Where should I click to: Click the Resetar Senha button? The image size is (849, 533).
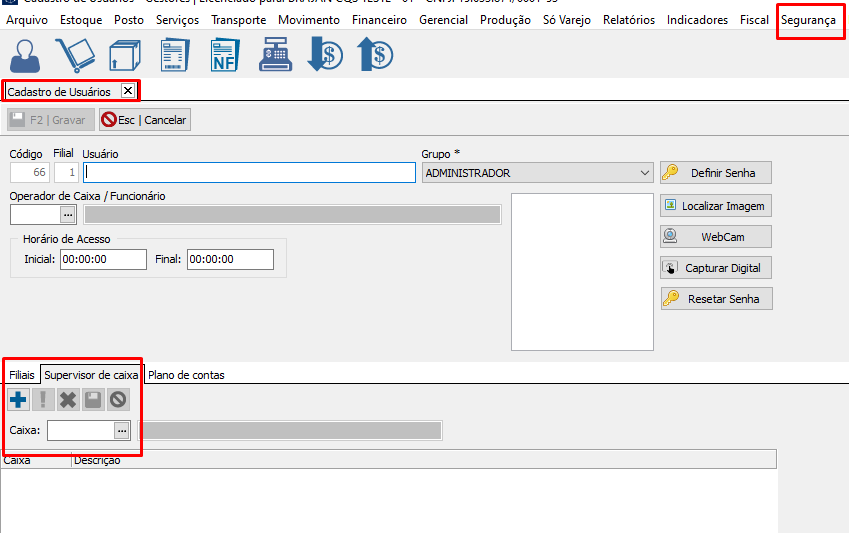716,299
